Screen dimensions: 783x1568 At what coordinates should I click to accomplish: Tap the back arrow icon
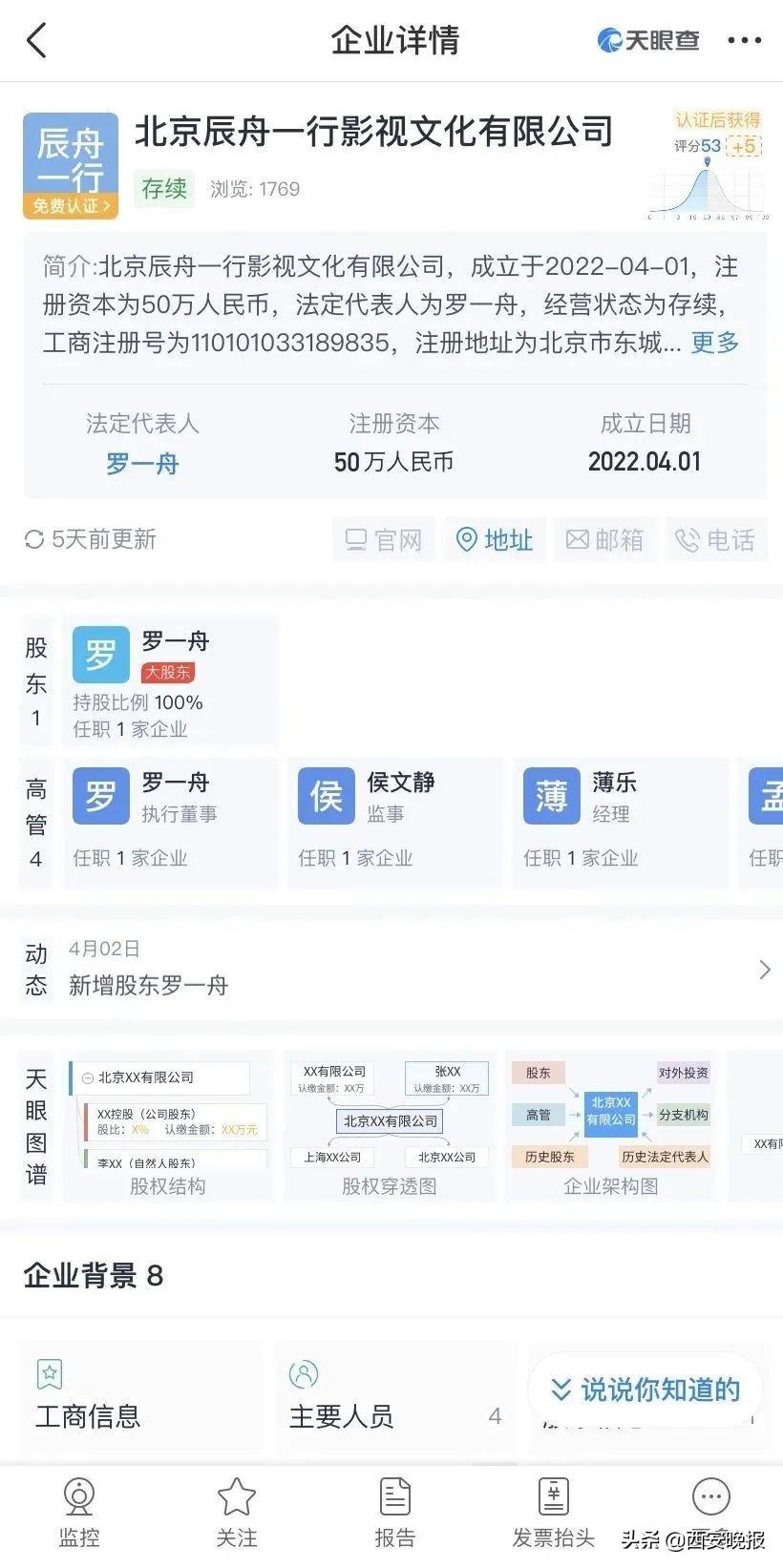[x=36, y=41]
